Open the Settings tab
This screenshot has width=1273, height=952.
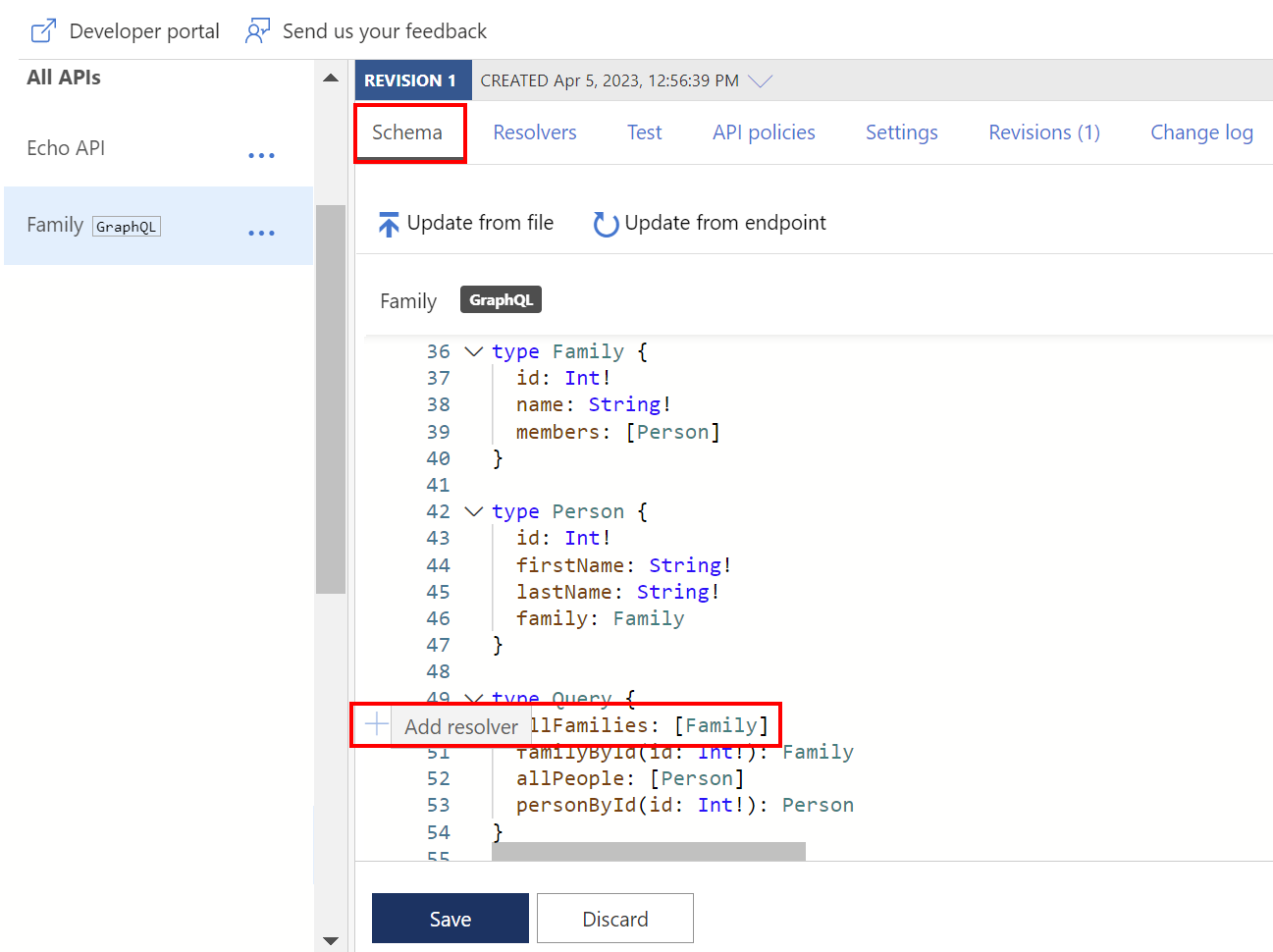click(901, 132)
